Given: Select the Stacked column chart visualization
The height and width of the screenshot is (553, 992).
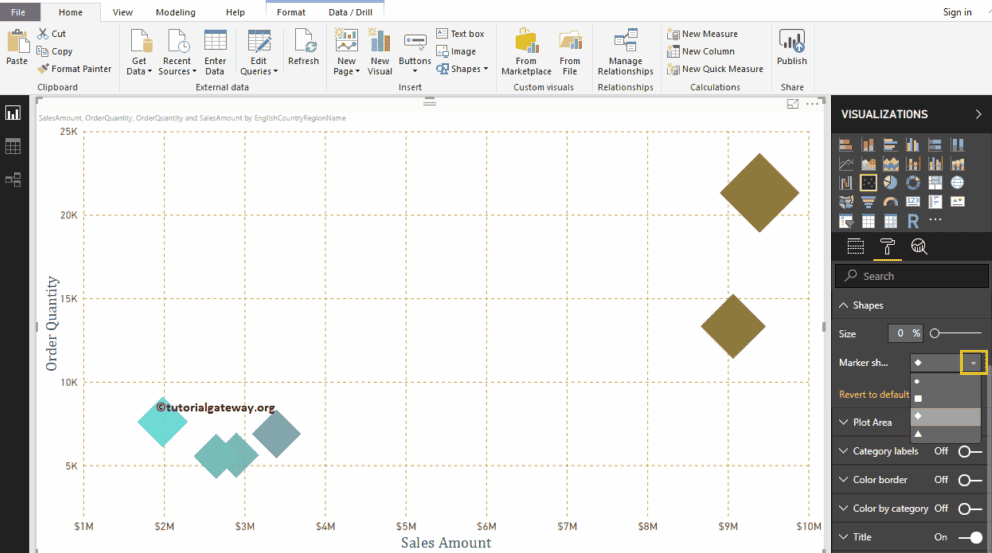Looking at the screenshot, I should tap(868, 145).
